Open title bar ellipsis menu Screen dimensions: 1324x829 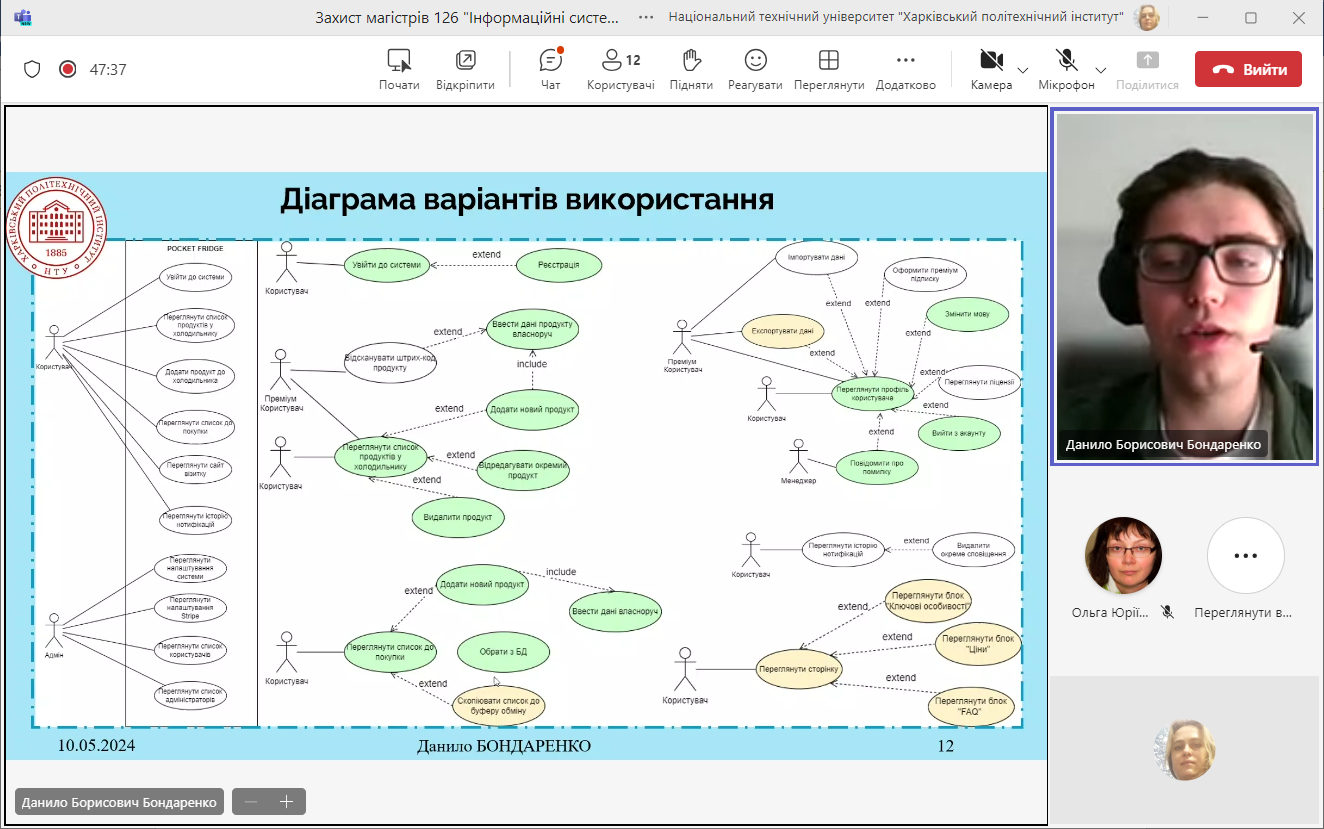pyautogui.click(x=647, y=17)
